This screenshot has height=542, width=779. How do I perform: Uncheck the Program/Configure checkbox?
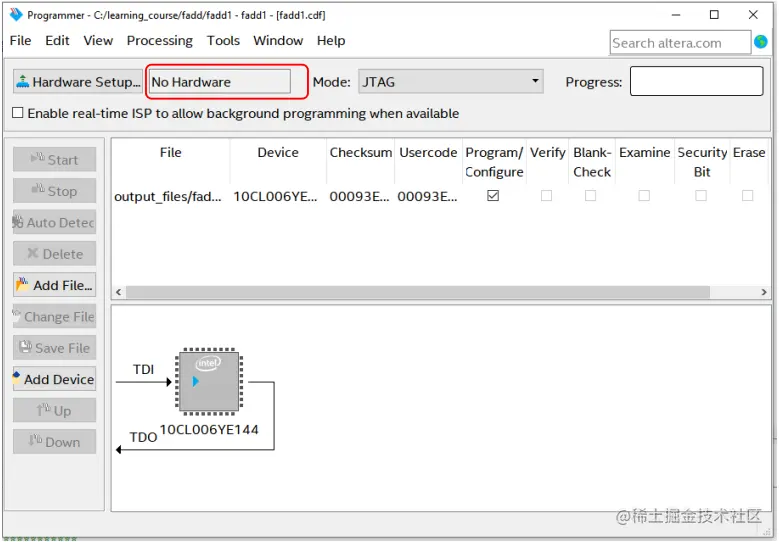click(493, 196)
